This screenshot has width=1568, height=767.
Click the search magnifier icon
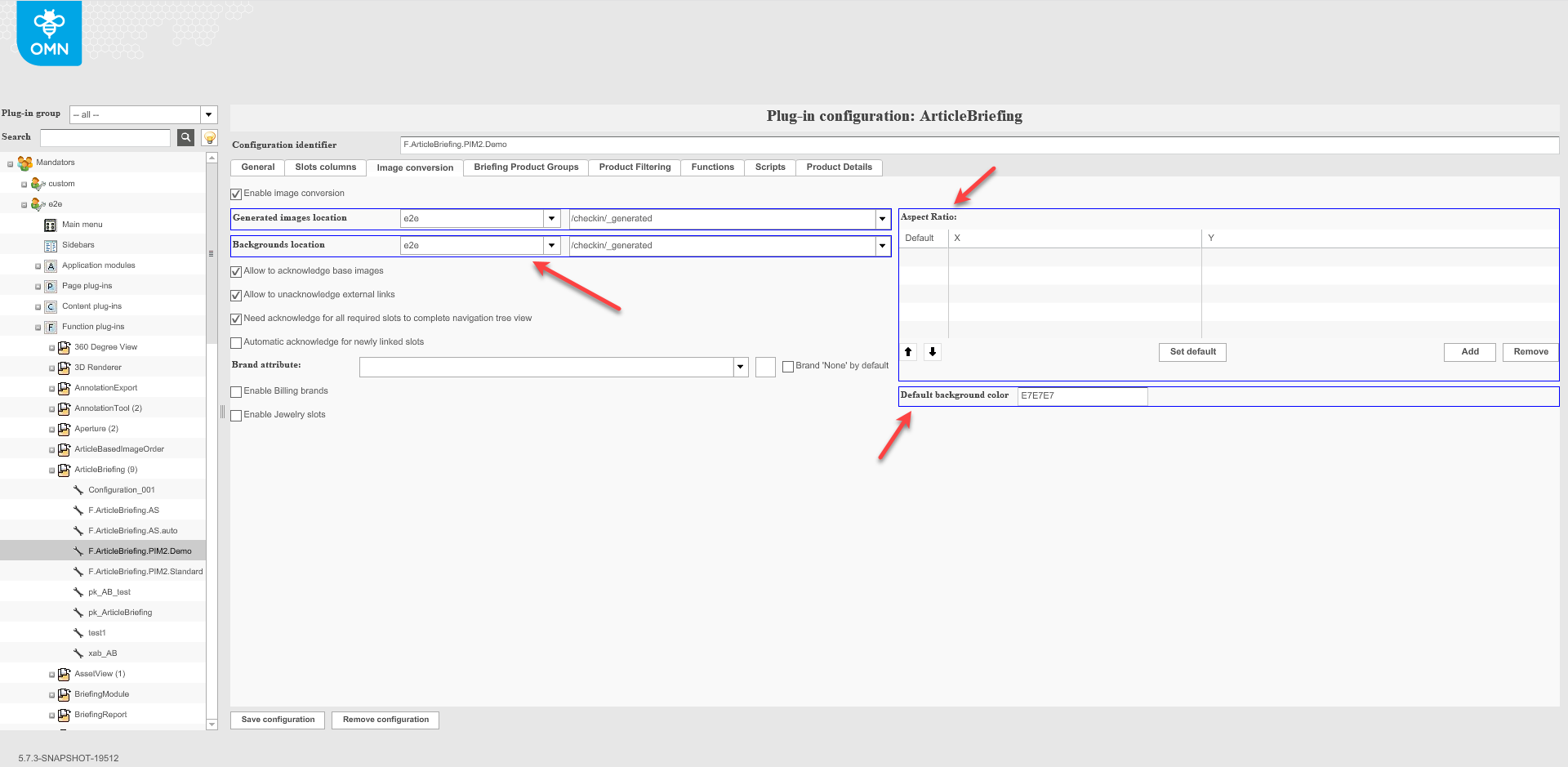(185, 137)
